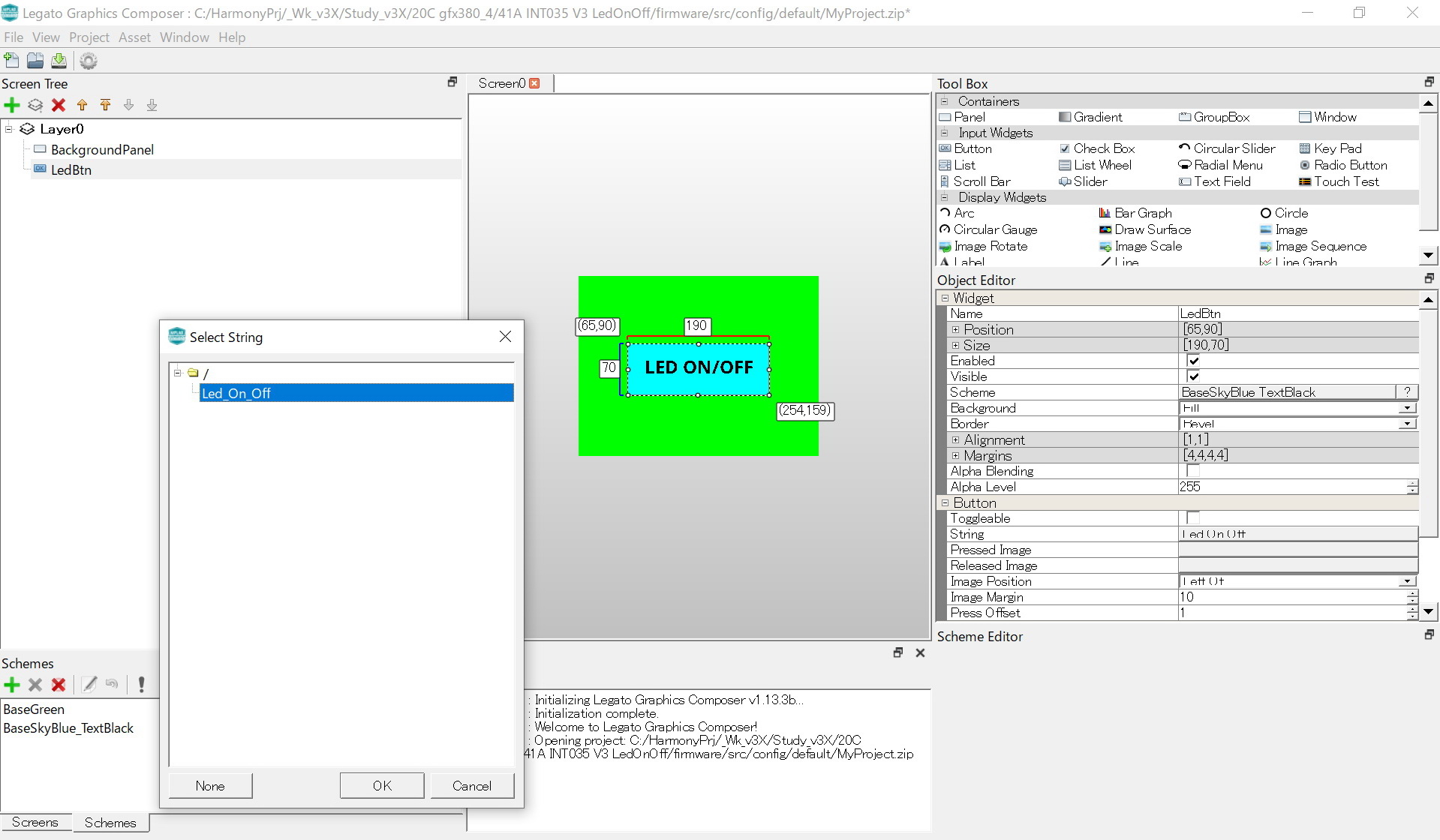The image size is (1440, 840).
Task: Uncheck the Enabled checkbox in Object Editor
Action: [1193, 361]
